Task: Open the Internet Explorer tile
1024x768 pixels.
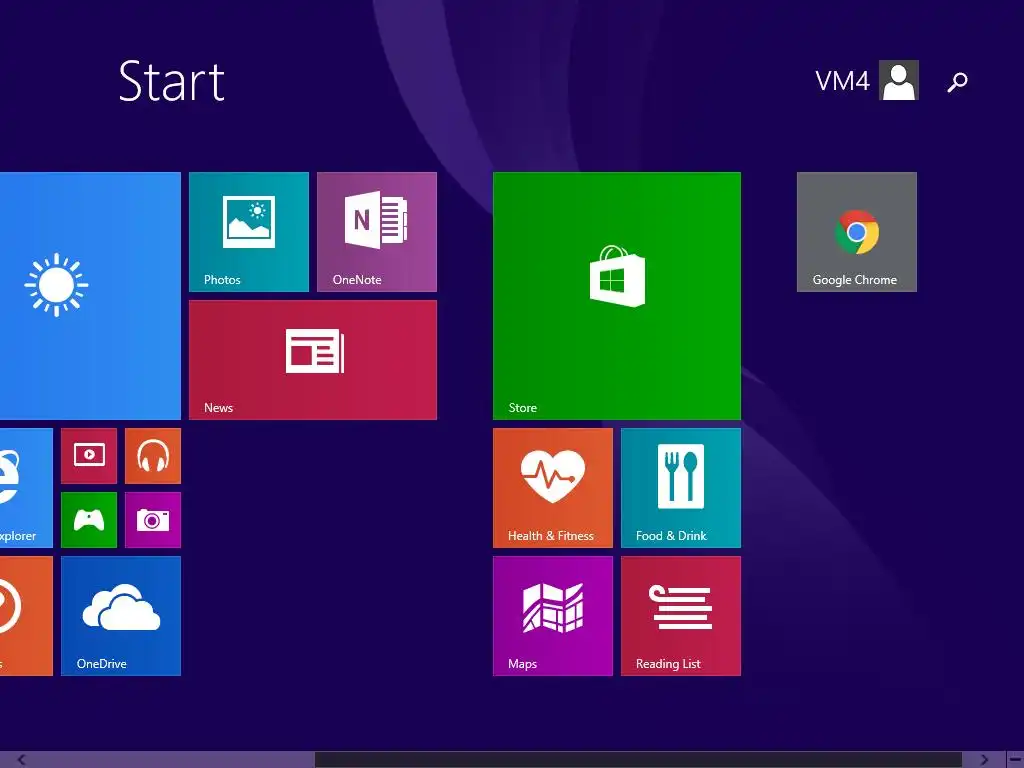Action: coord(26,488)
